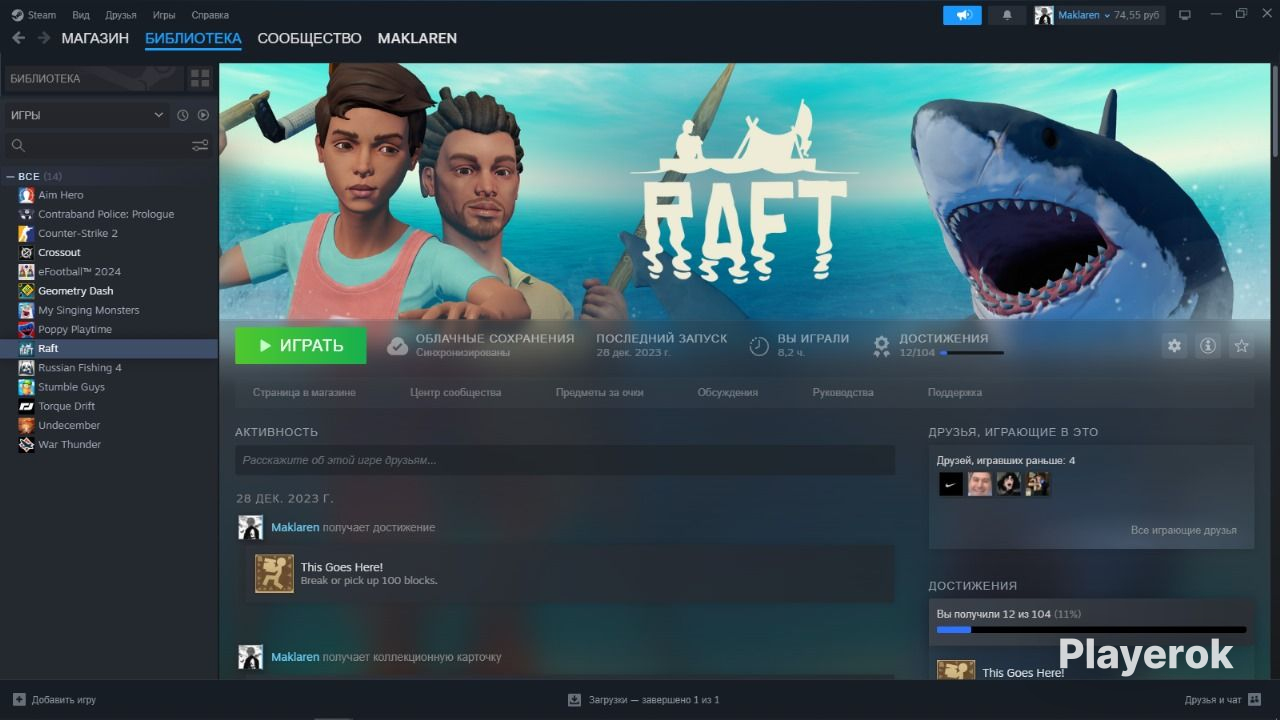Open Maklaren name in achievement activity

coord(295,527)
